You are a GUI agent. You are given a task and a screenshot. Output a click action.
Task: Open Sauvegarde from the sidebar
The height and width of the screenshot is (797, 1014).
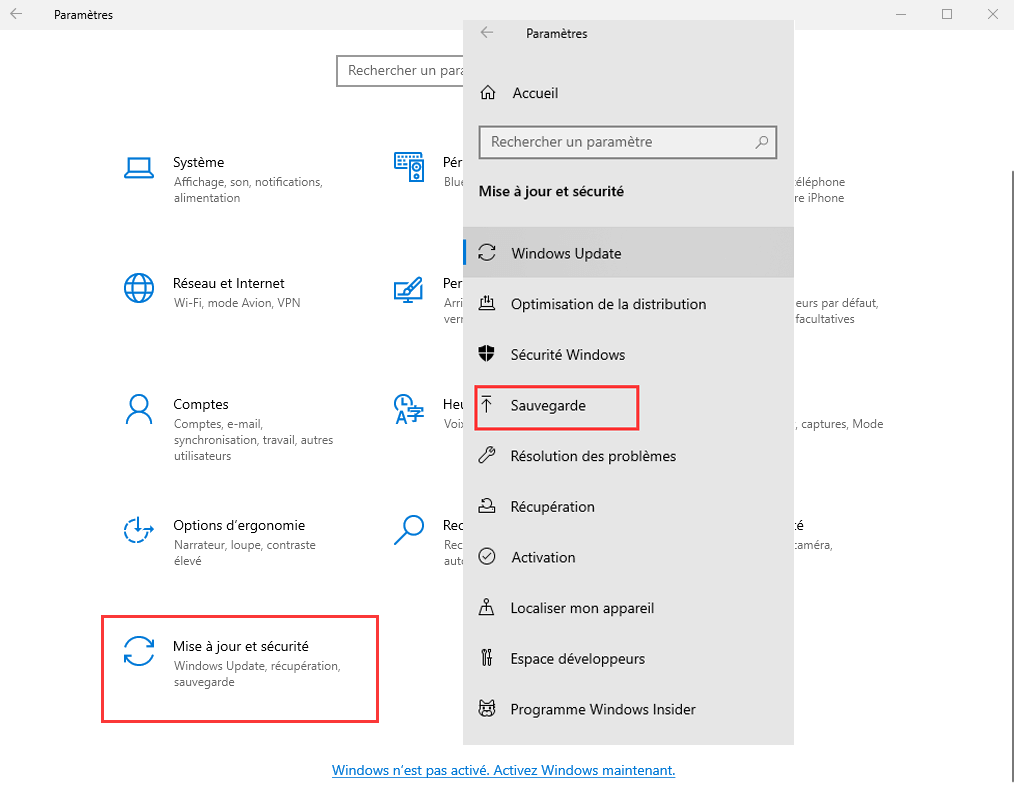[548, 405]
